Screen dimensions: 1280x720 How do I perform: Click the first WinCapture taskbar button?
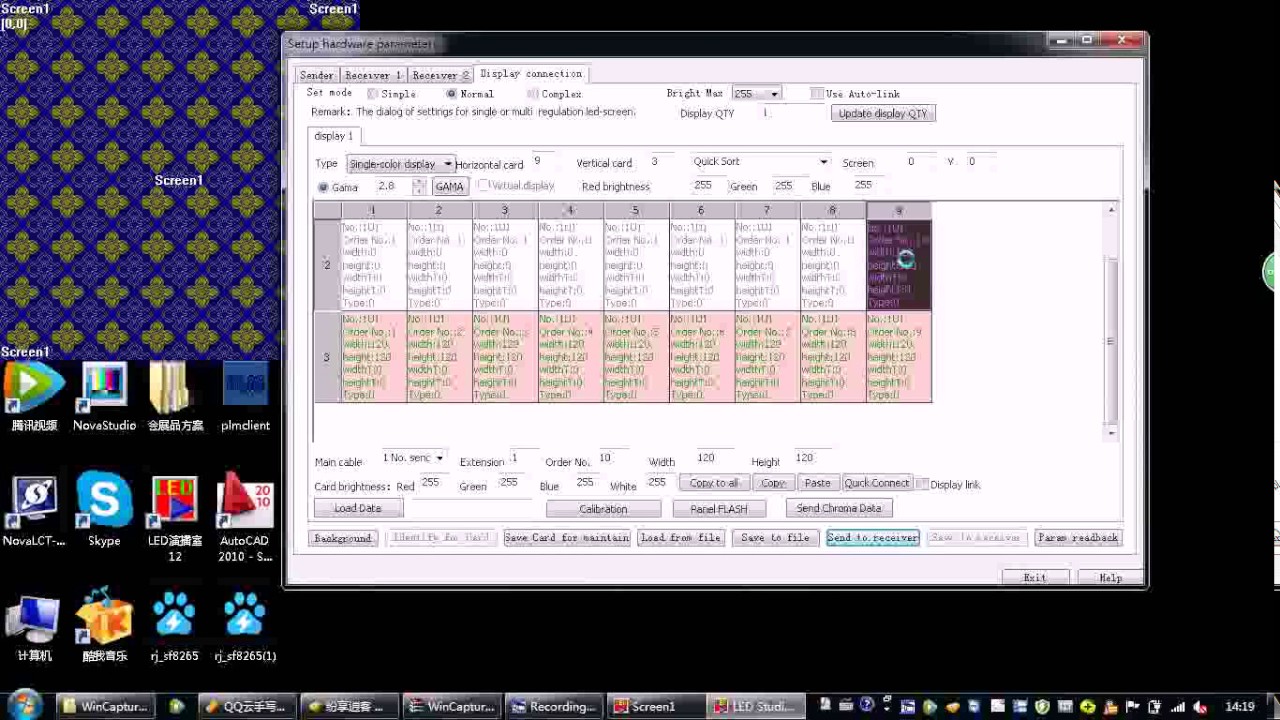coord(103,706)
